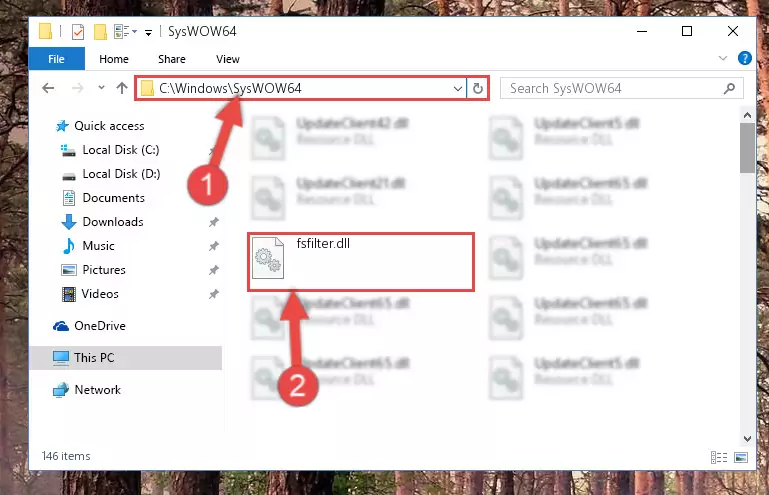
Task: Click the vertical scrollbar thumb
Action: [x=747, y=148]
